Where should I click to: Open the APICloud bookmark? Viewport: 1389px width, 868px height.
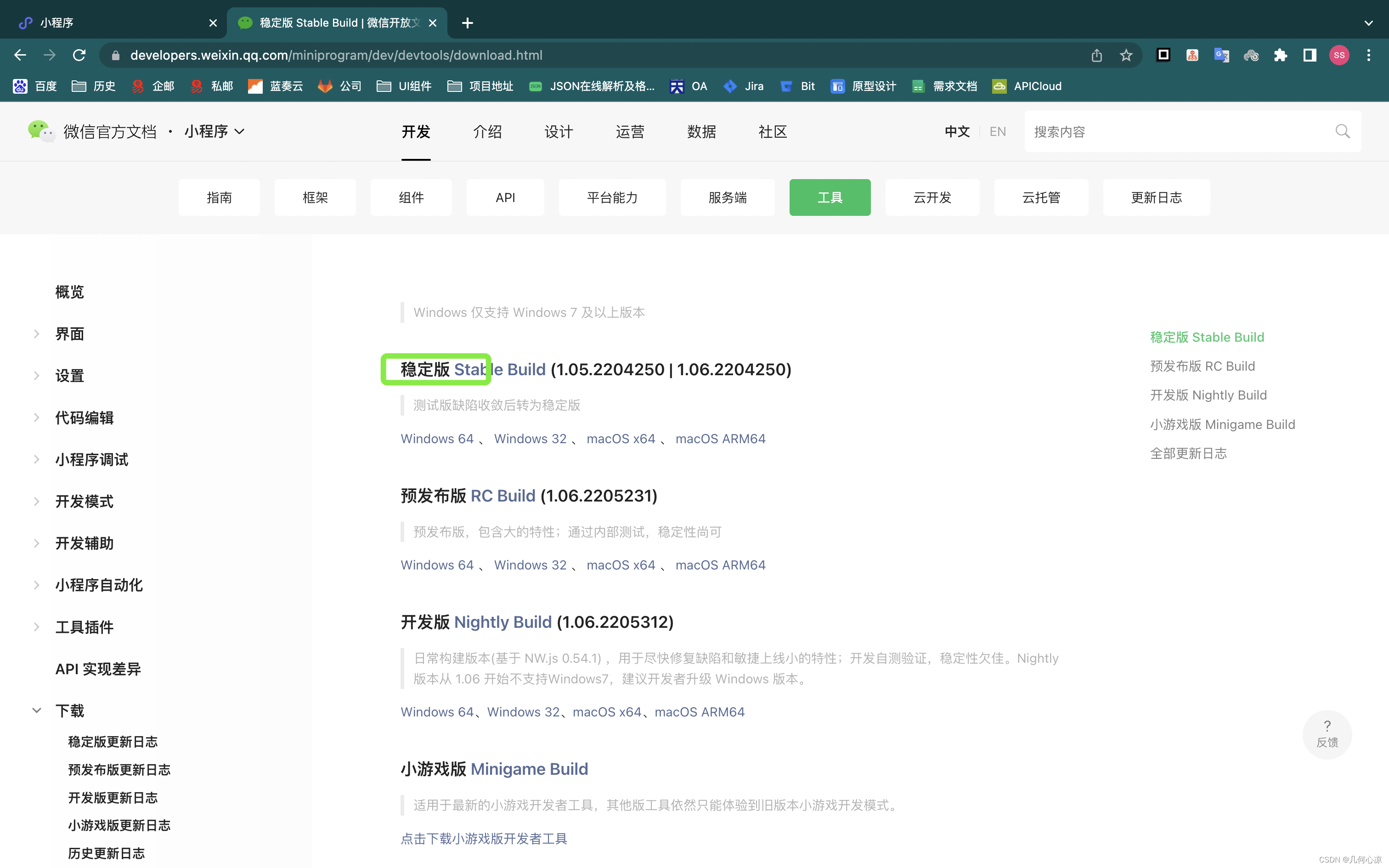(1028, 86)
